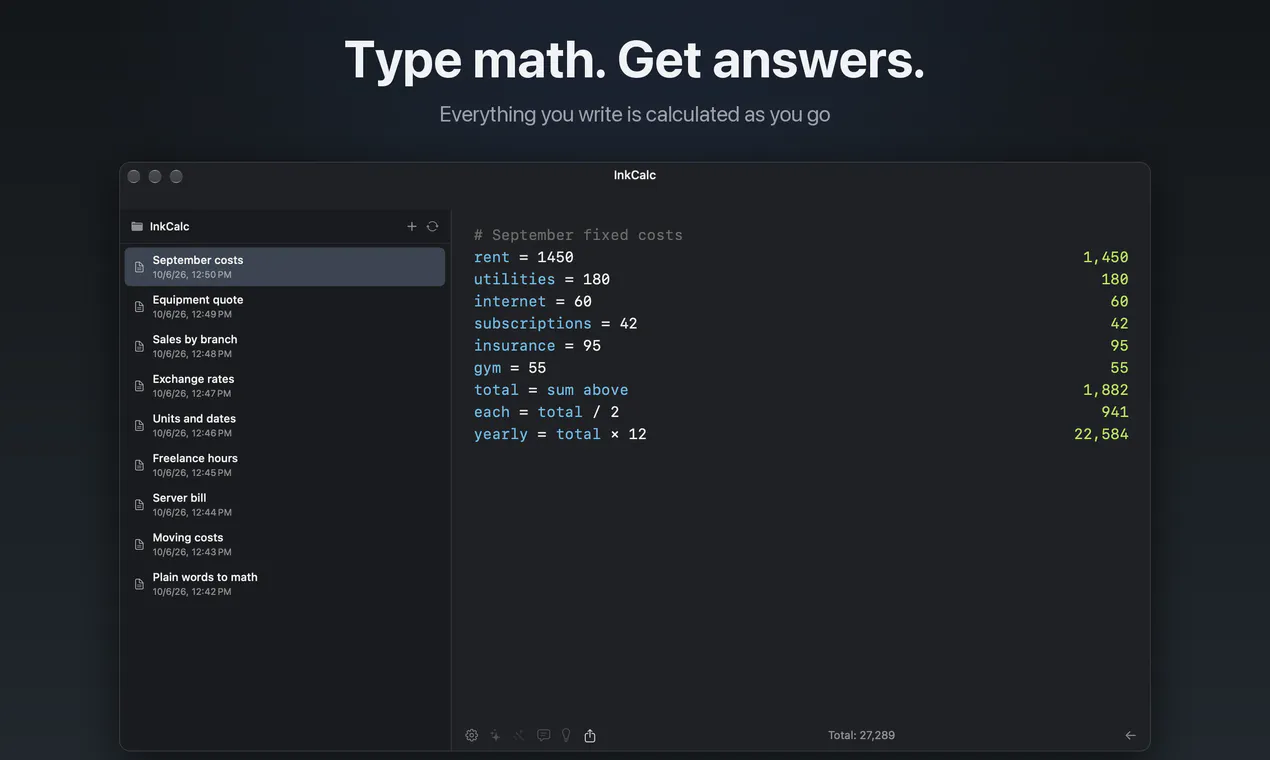This screenshot has height=760, width=1270.
Task: Click the result value 1,450
Action: click(1106, 257)
